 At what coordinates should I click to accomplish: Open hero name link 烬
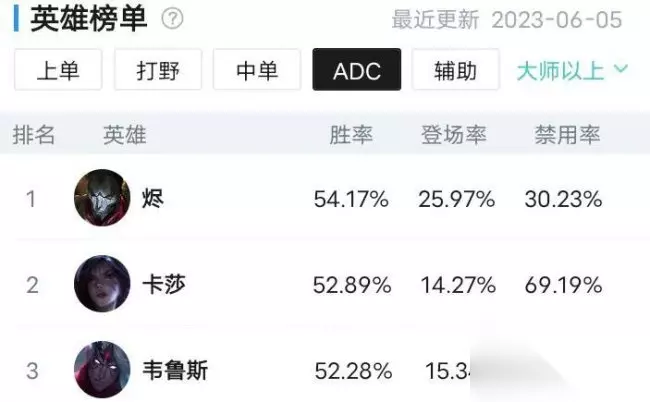[153, 199]
